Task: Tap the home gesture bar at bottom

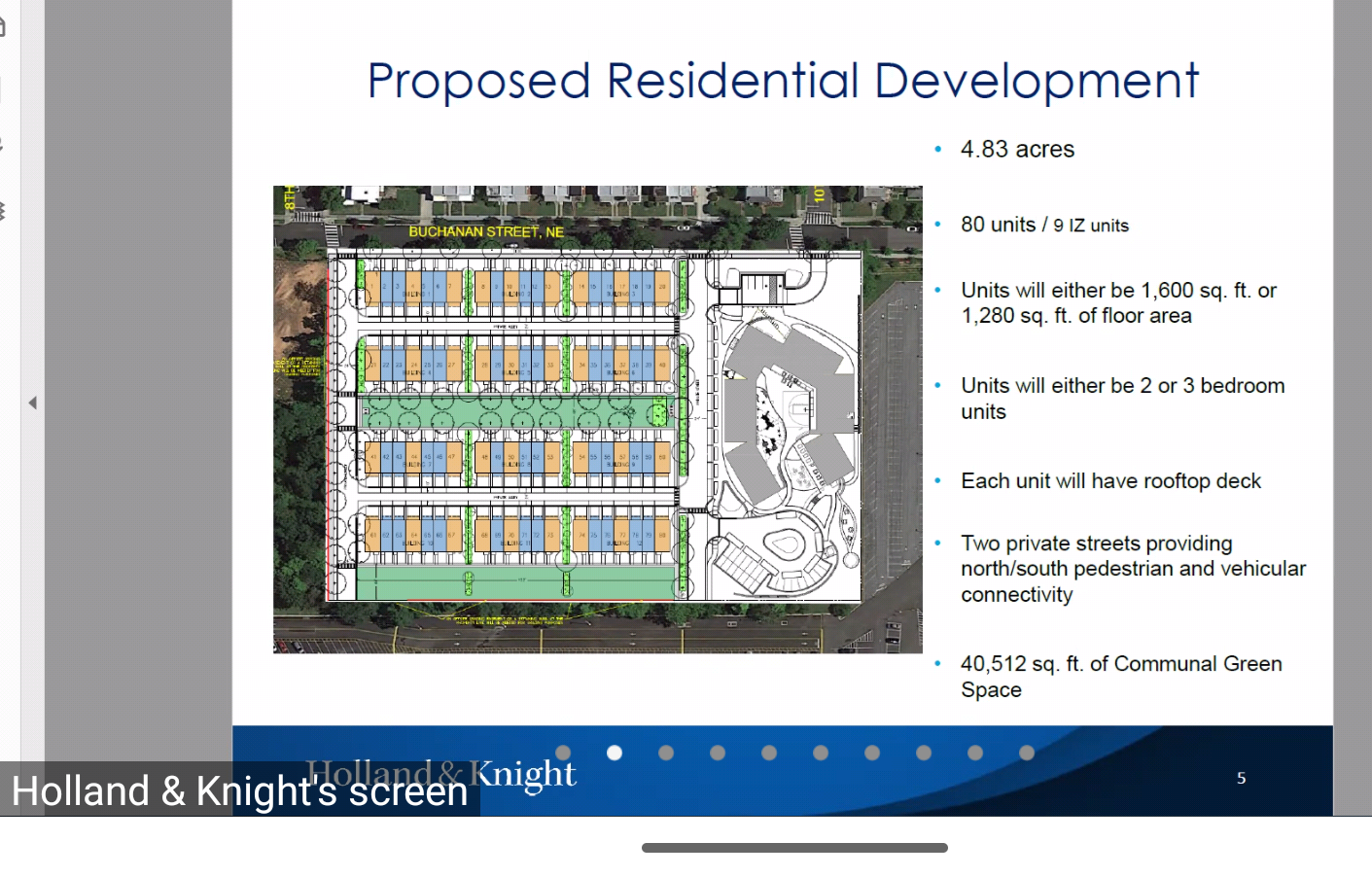Action: 794,848
